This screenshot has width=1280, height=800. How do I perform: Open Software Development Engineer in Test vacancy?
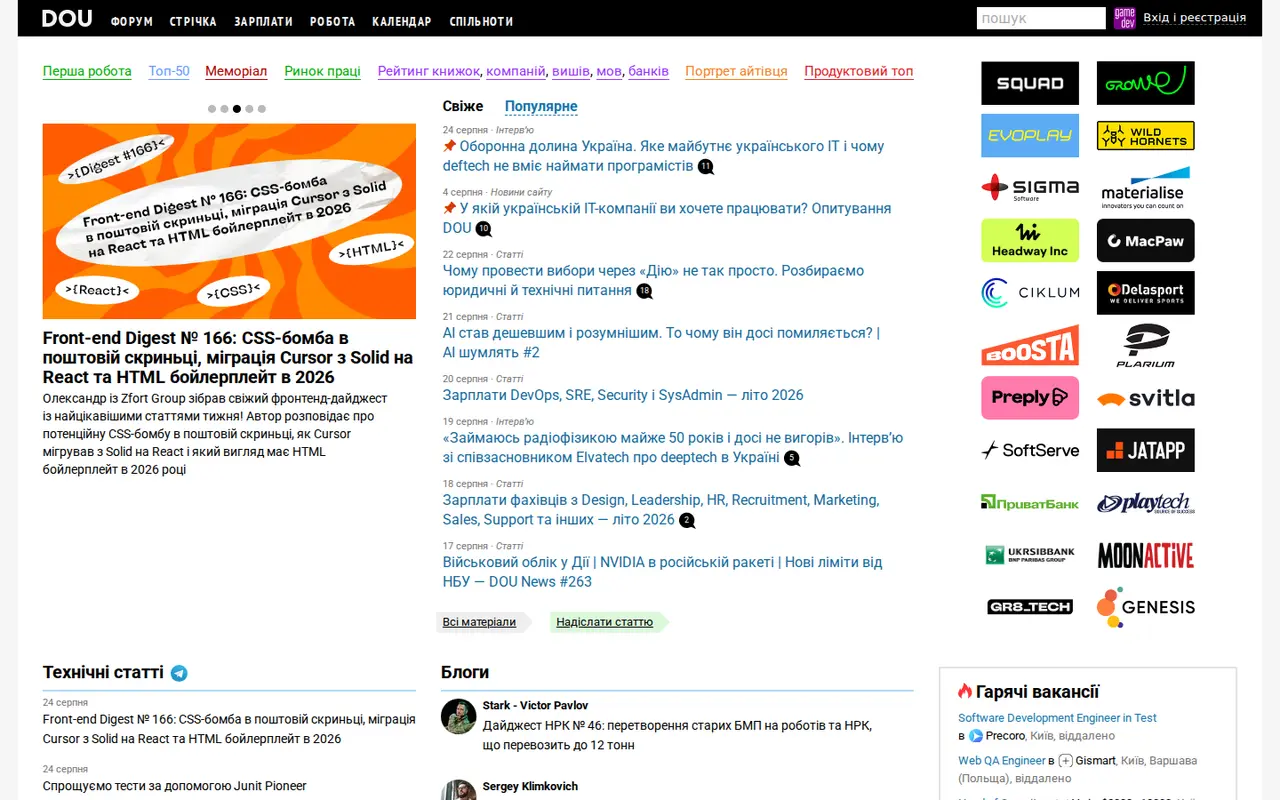tap(1057, 718)
